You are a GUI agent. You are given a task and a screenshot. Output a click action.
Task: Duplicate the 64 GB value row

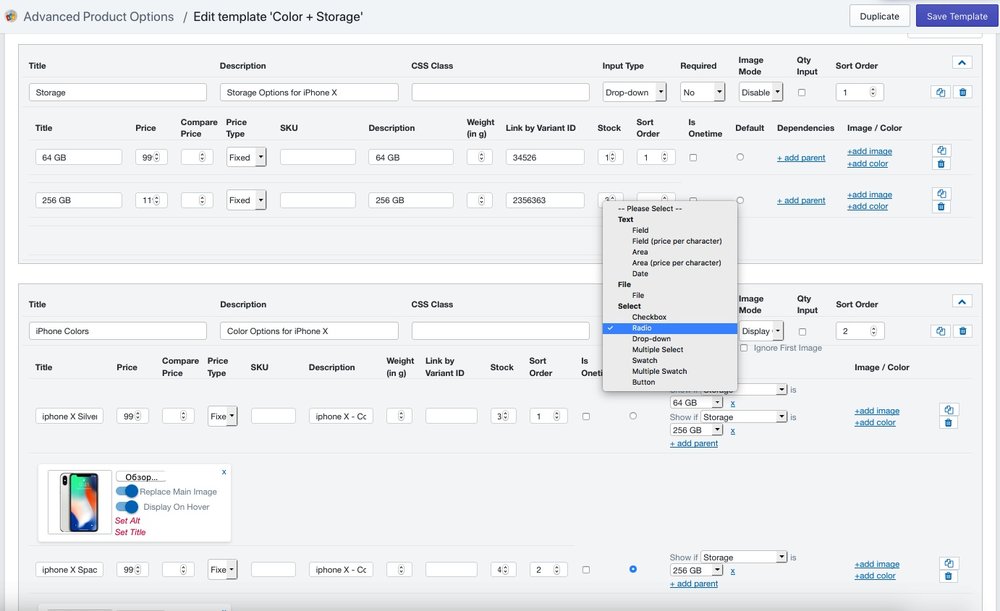941,151
